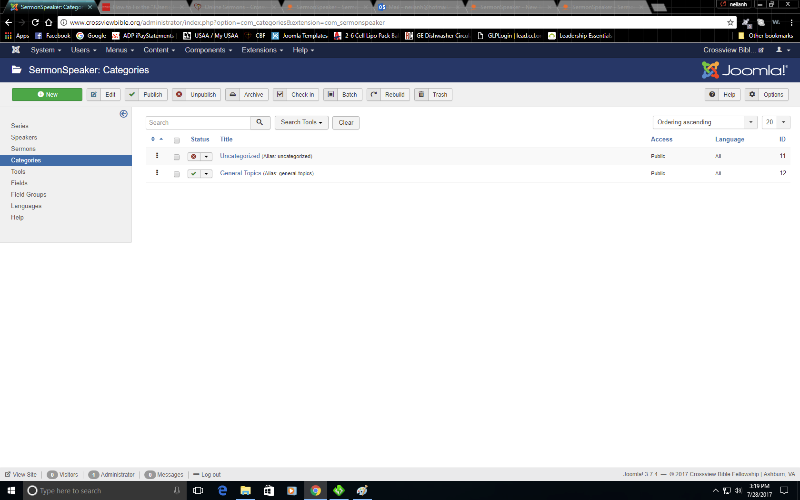
Task: Click the Check-in toolbar button
Action: point(296,94)
